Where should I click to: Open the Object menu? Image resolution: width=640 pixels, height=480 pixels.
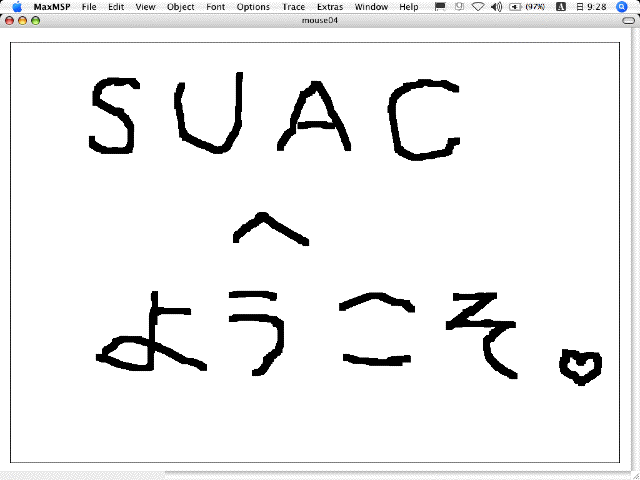[180, 7]
